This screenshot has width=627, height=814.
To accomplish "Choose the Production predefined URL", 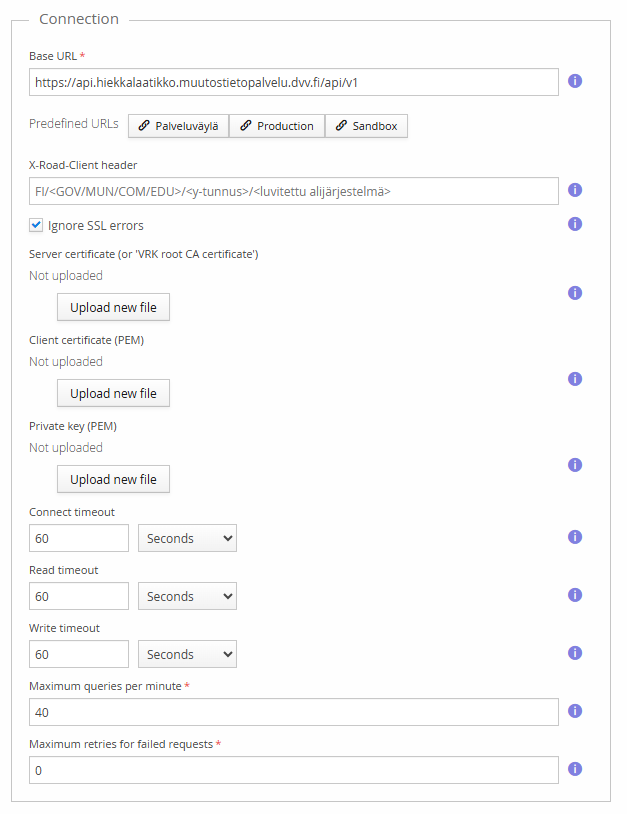I will coord(277,126).
